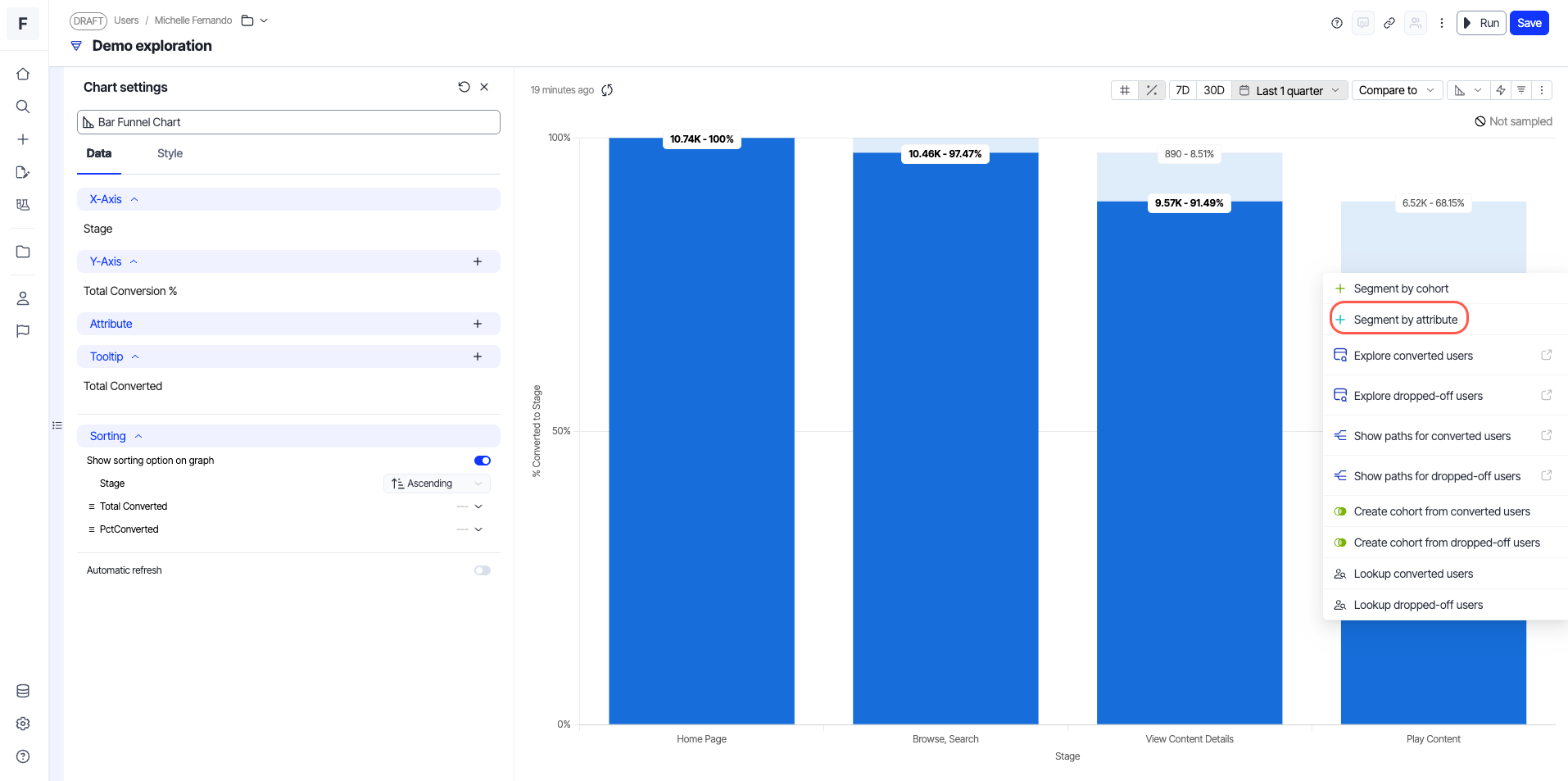Click the home icon in sidebar

(x=23, y=74)
